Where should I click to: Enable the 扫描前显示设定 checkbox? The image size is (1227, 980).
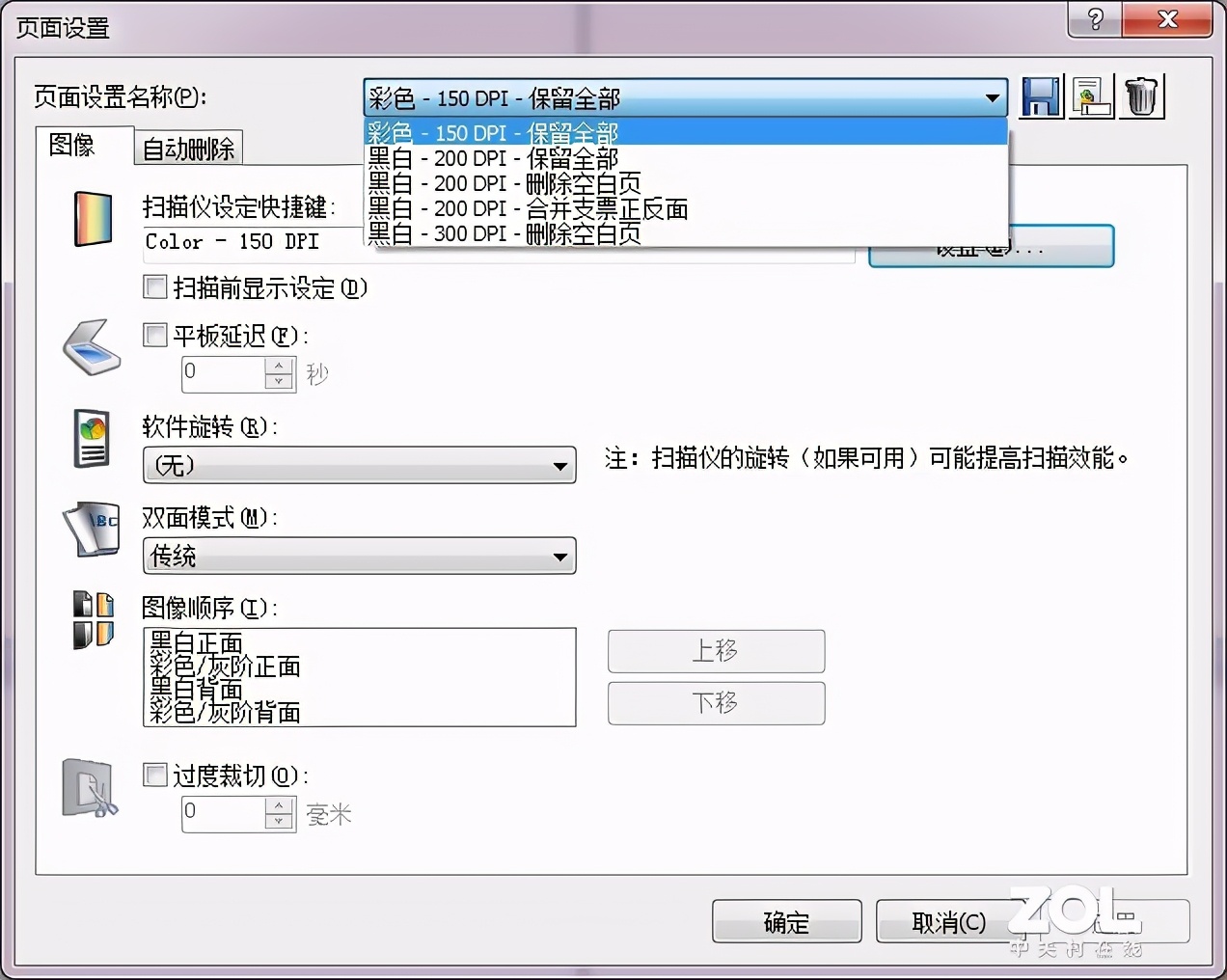[x=154, y=286]
